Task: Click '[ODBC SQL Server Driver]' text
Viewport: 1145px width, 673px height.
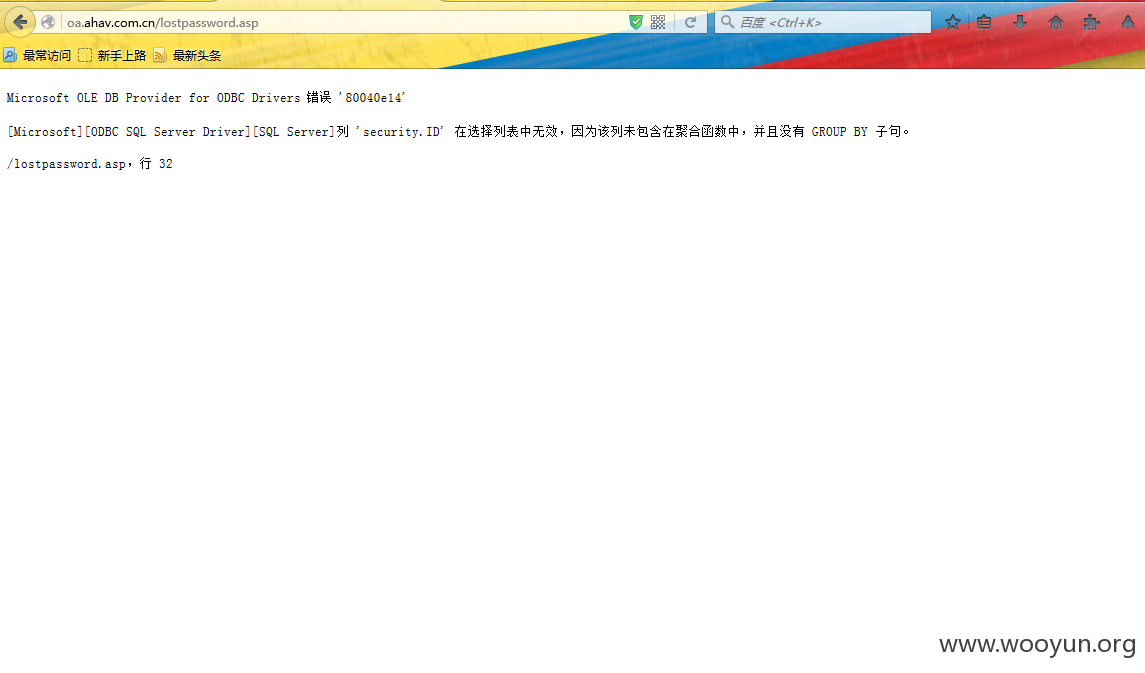Action: [168, 132]
